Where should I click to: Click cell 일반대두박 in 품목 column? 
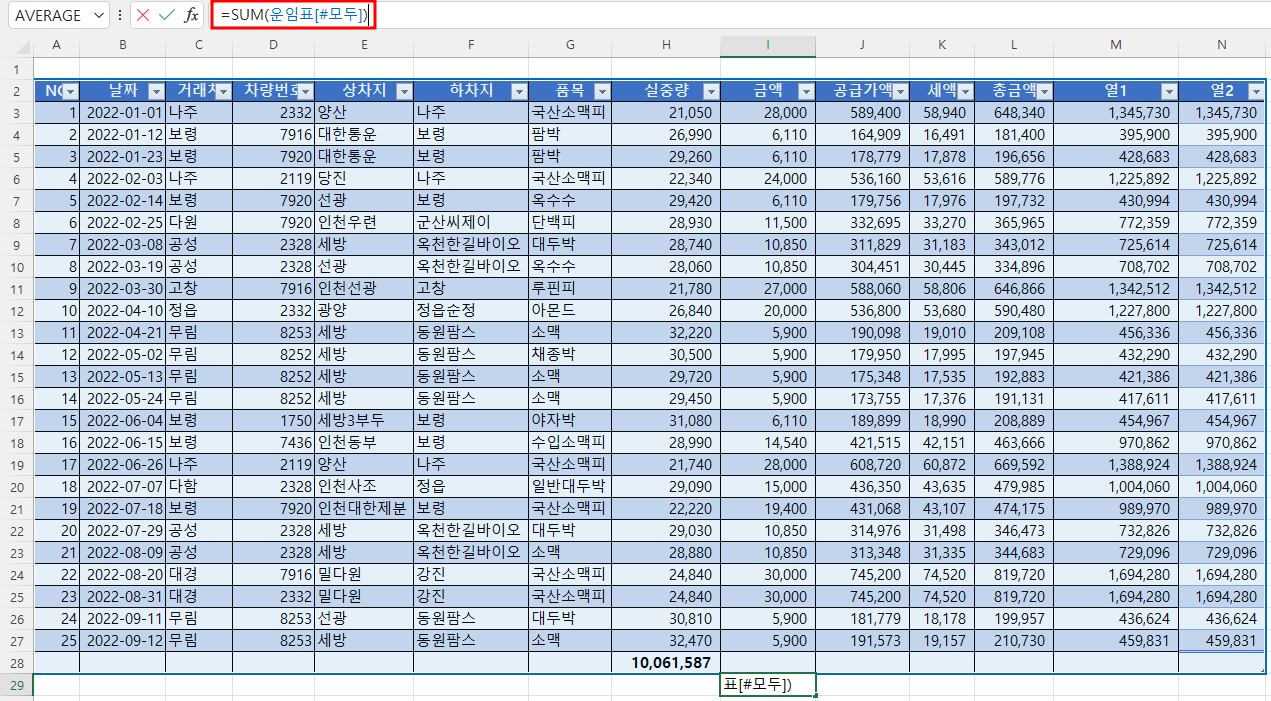click(572, 487)
